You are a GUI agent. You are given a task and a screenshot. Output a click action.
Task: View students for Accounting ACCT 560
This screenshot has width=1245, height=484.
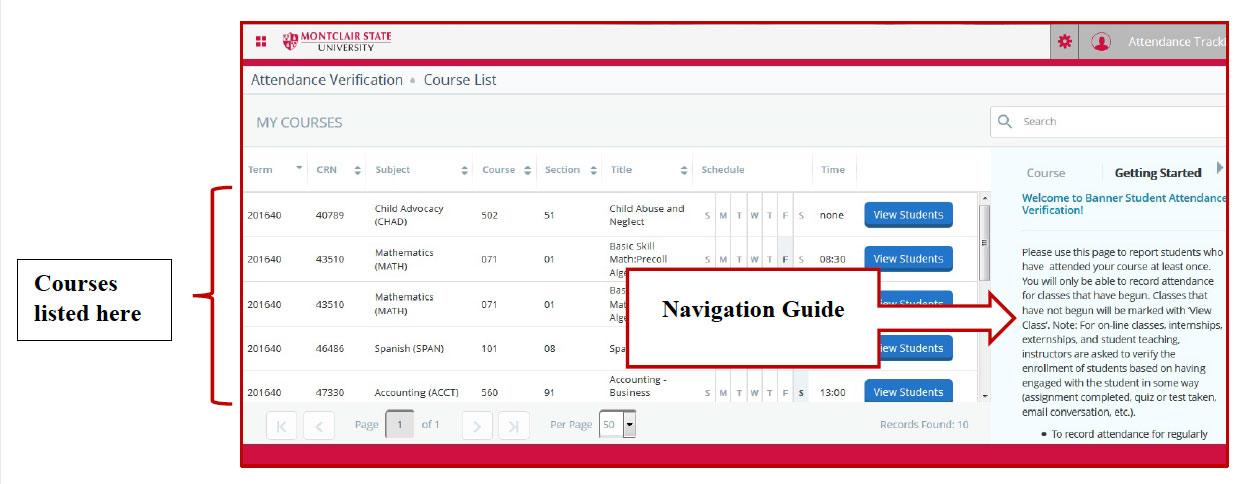coord(907,392)
